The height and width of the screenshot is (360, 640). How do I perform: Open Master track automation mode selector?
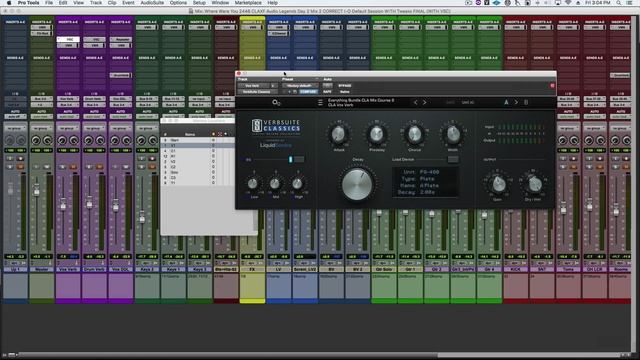click(x=42, y=117)
